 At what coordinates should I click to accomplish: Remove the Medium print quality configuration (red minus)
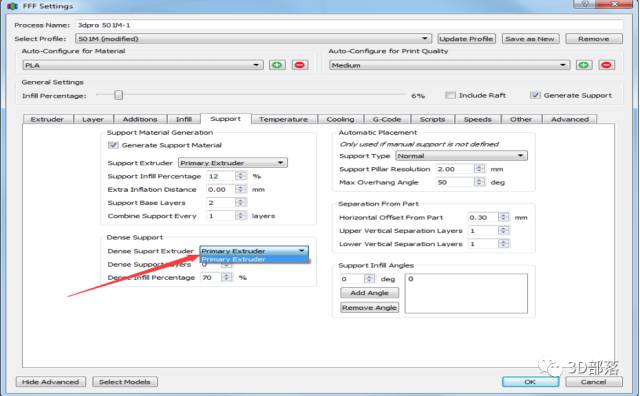(x=606, y=65)
